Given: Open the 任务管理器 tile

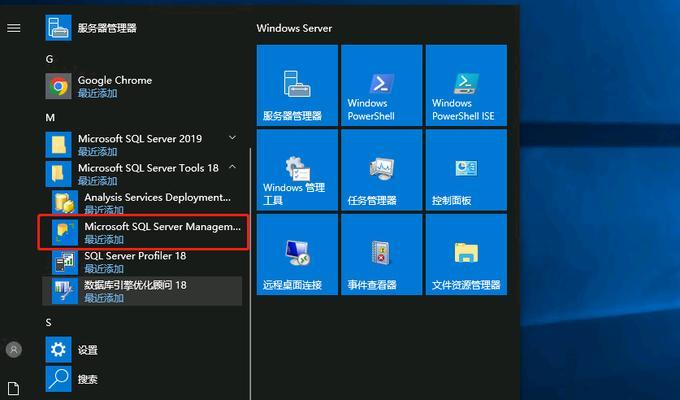Looking at the screenshot, I should click(x=382, y=170).
